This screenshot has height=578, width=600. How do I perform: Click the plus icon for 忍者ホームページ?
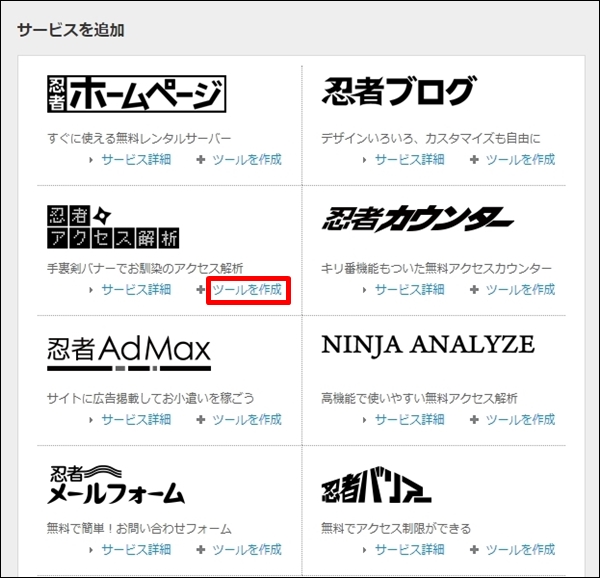coord(201,160)
